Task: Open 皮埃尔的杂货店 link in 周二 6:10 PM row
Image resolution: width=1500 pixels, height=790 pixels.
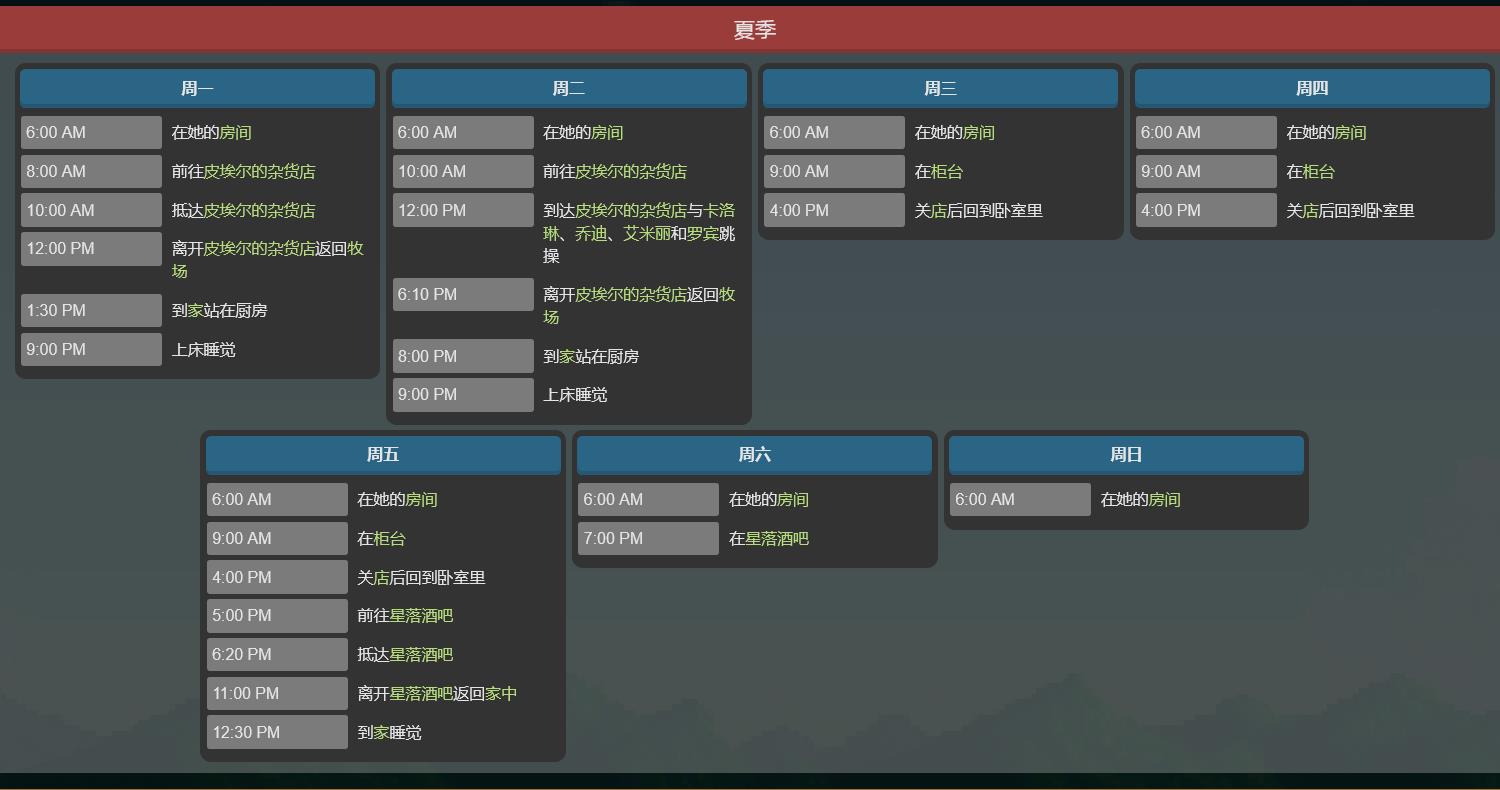Action: (x=631, y=294)
